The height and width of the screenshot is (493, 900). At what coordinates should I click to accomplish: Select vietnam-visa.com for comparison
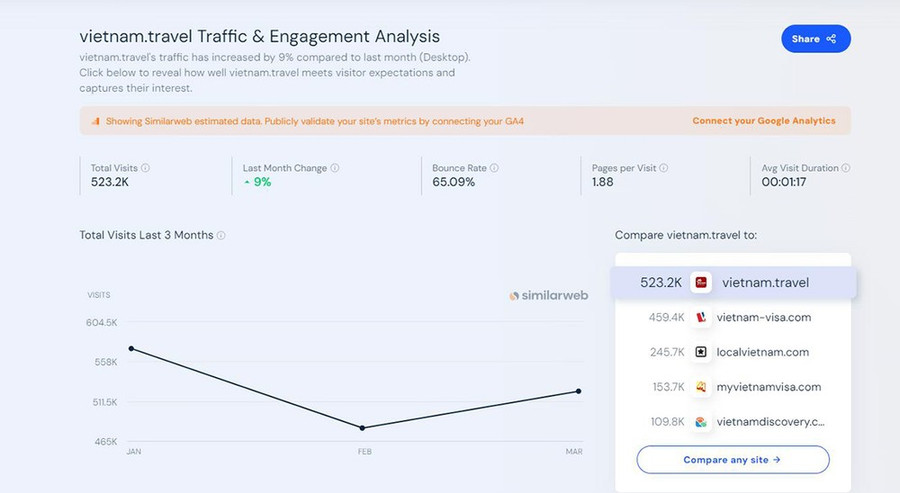click(766, 318)
